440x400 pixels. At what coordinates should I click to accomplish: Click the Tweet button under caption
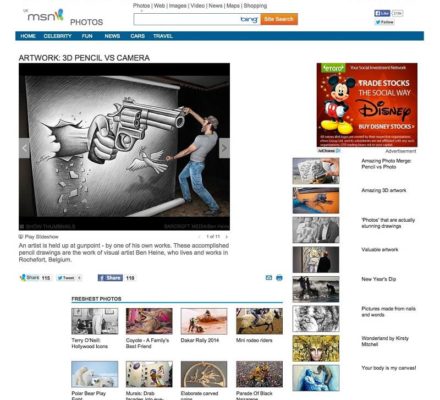66,278
